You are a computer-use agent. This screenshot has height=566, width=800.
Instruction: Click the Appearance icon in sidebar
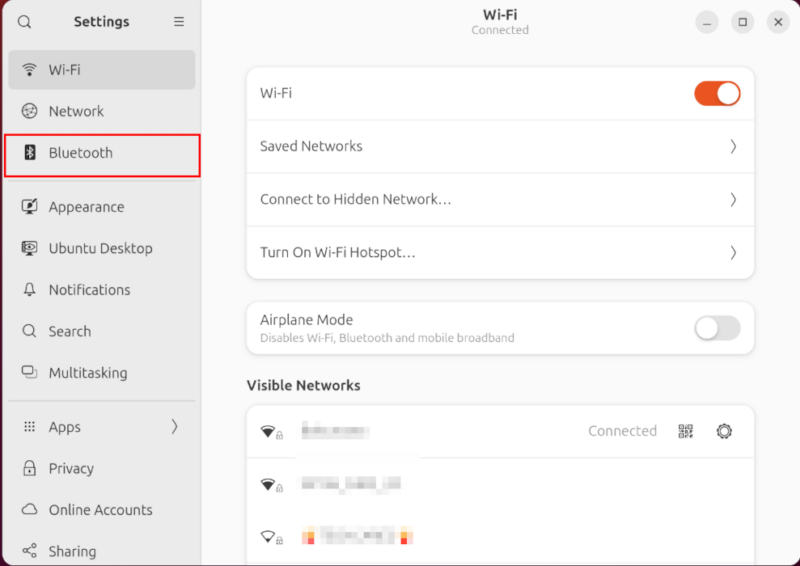[x=30, y=207]
